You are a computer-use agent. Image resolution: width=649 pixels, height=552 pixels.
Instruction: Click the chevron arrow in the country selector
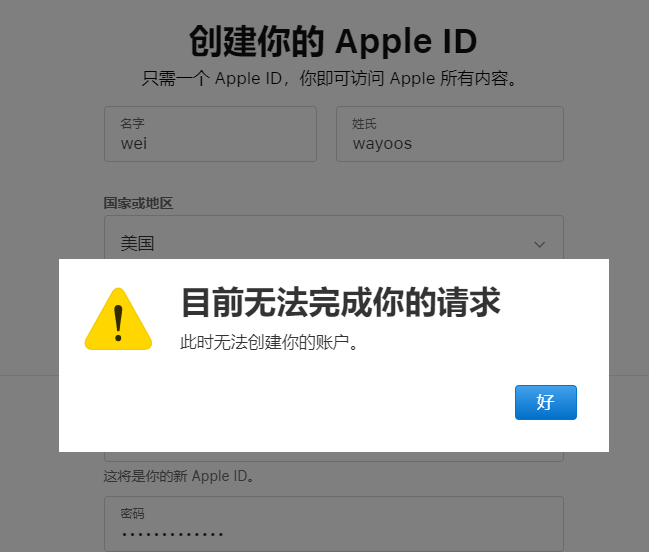click(539, 245)
